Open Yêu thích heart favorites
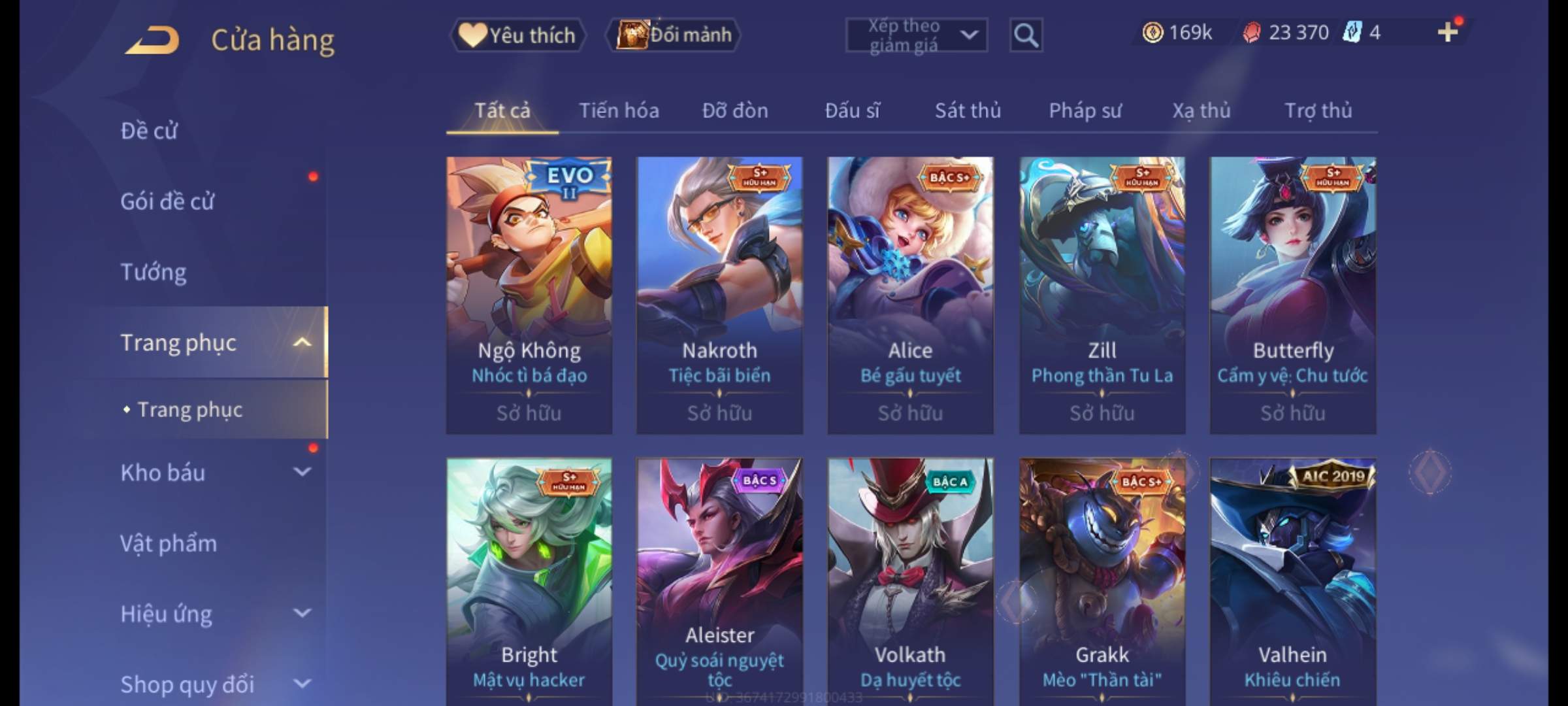This screenshot has height=706, width=1568. pyautogui.click(x=517, y=35)
